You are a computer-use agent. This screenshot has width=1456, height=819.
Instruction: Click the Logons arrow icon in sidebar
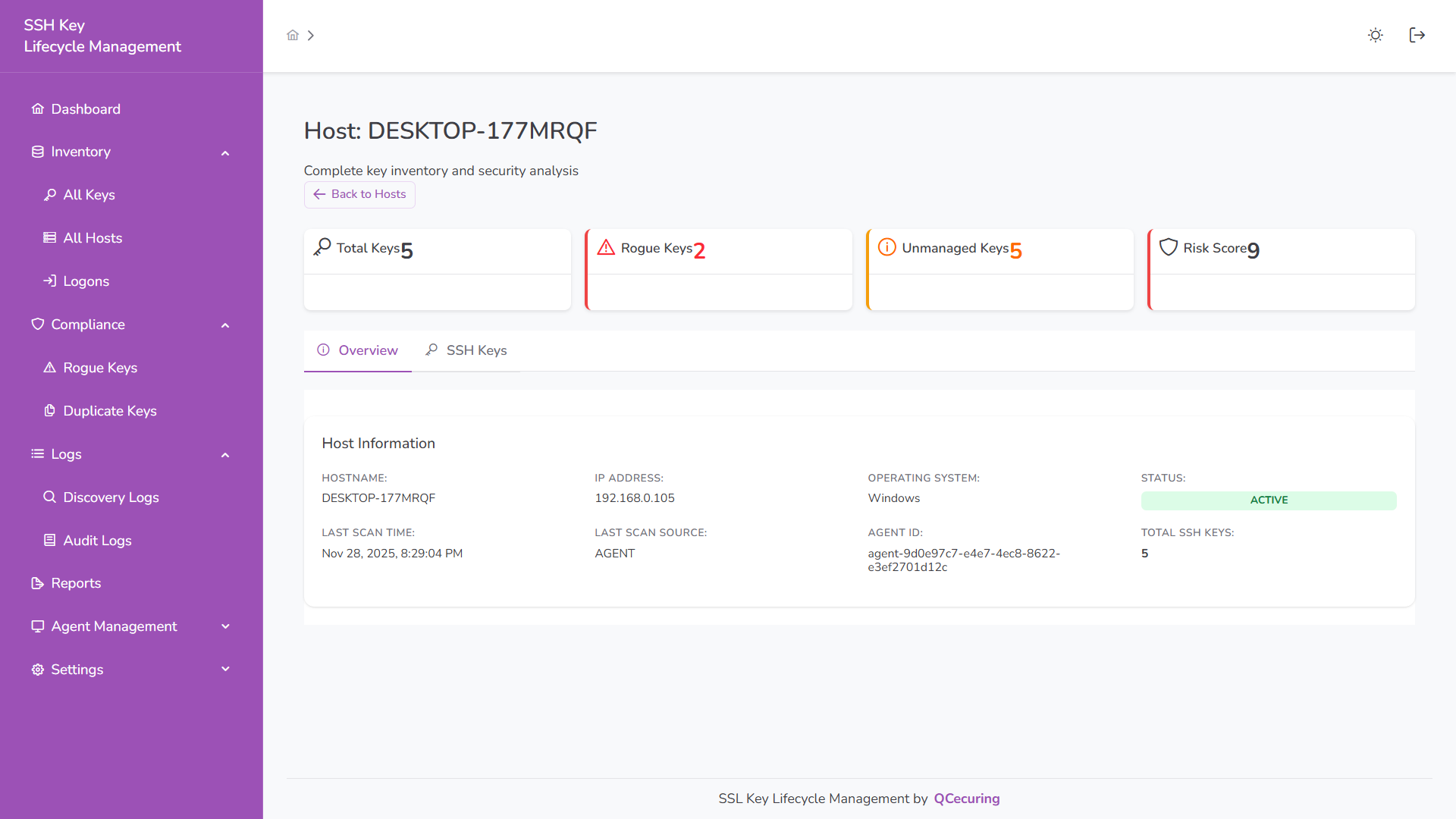pos(50,281)
